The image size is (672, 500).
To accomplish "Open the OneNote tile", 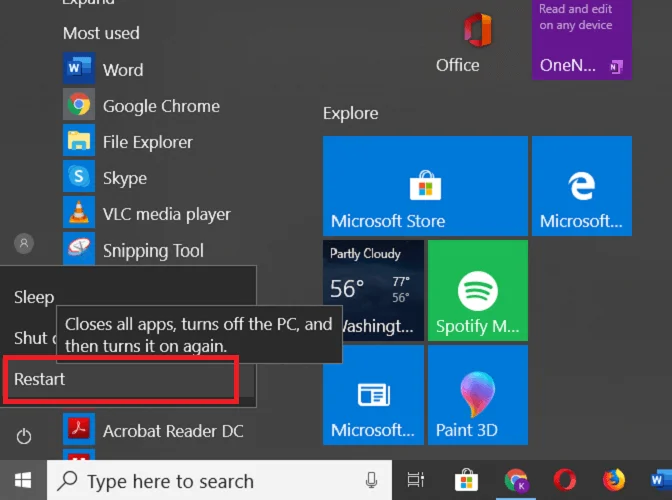I will 582,40.
